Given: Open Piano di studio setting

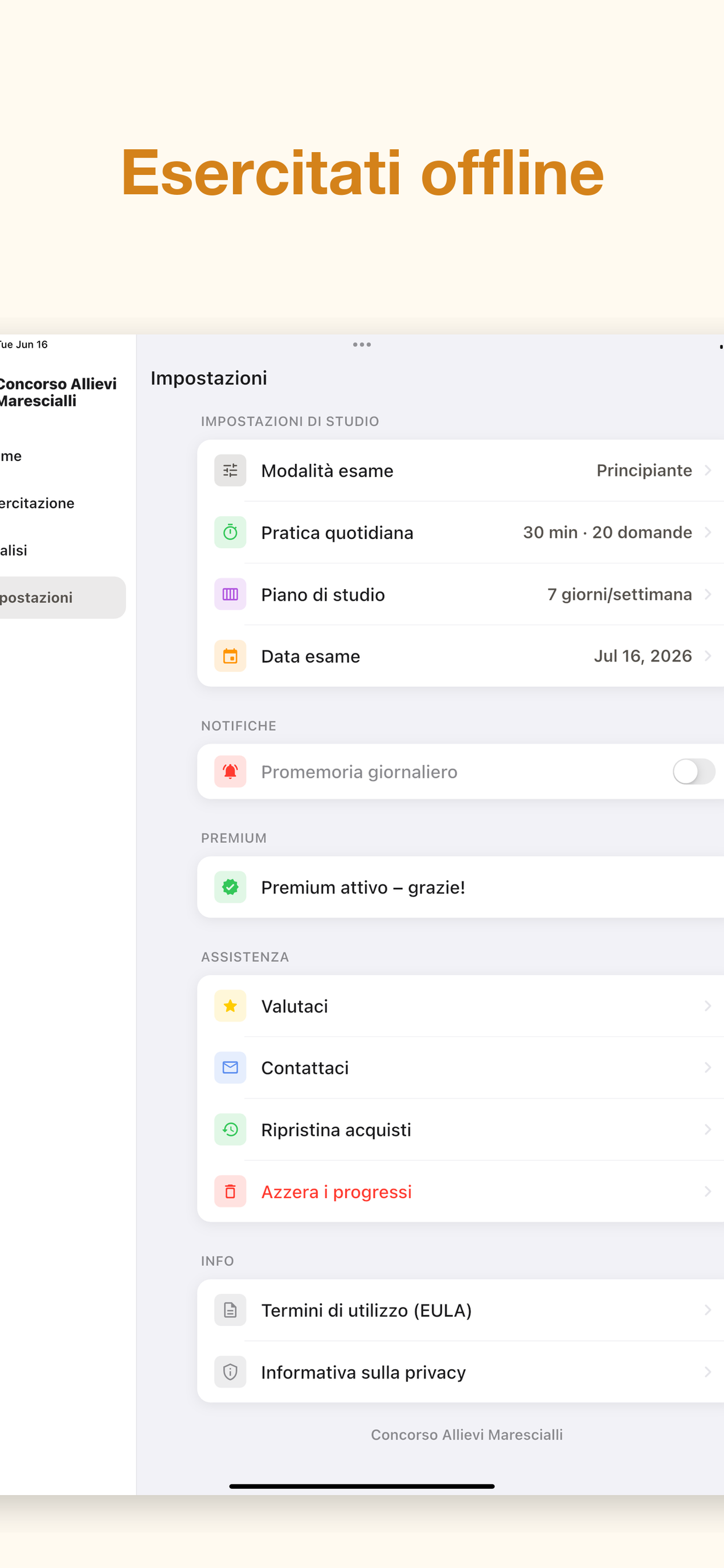Looking at the screenshot, I should tap(461, 594).
